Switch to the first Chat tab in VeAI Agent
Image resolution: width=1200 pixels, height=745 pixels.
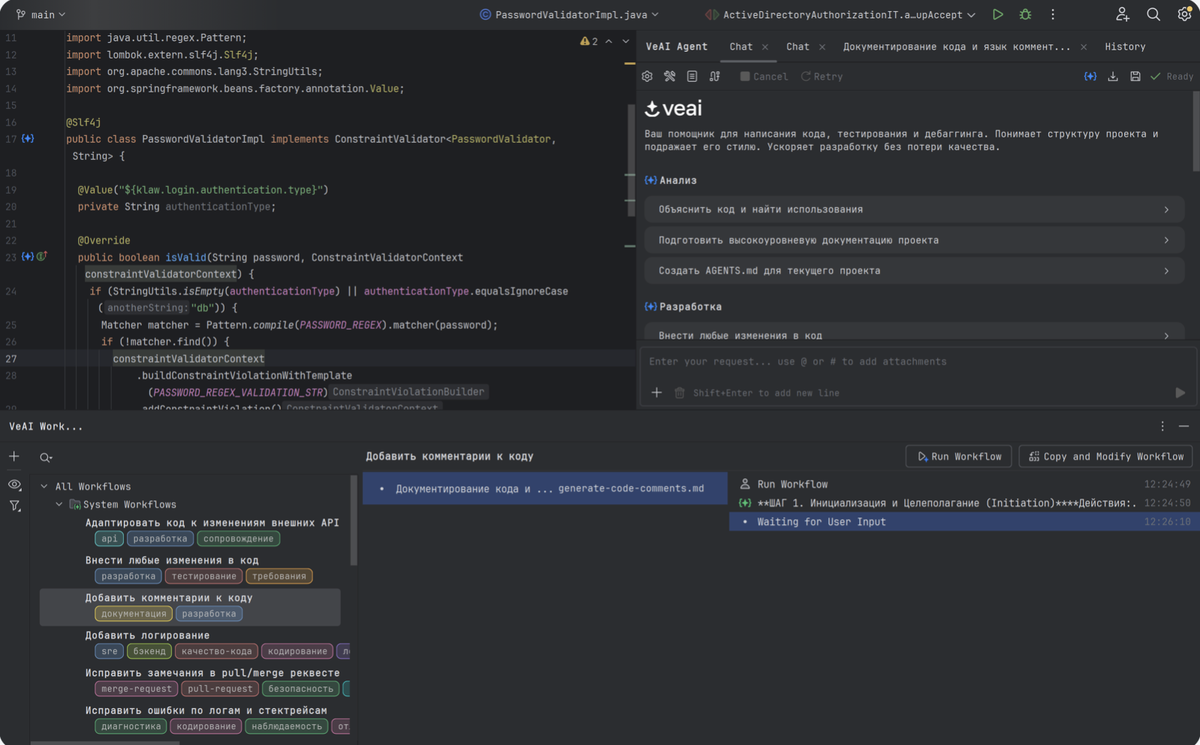tap(741, 47)
